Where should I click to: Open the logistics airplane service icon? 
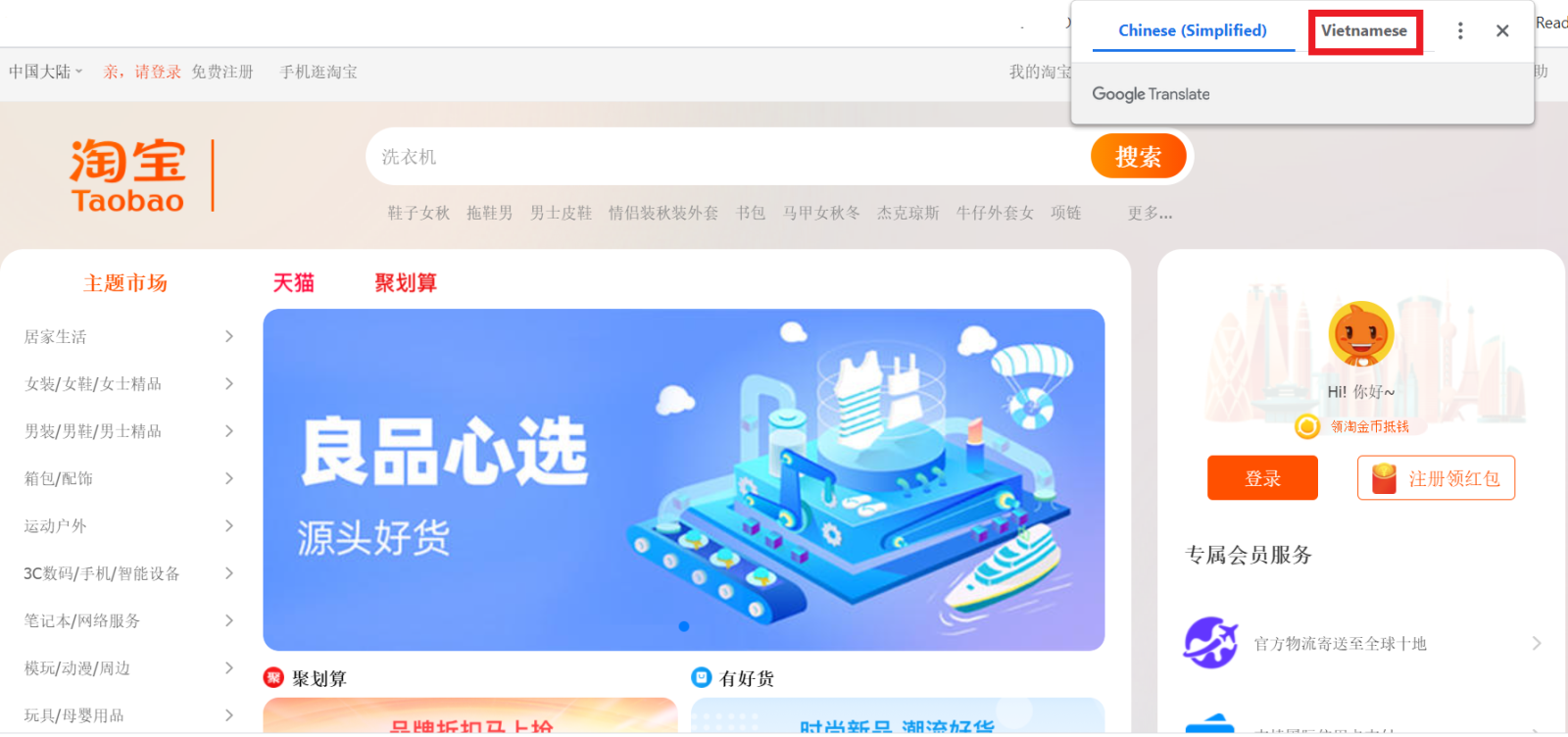coord(1211,643)
